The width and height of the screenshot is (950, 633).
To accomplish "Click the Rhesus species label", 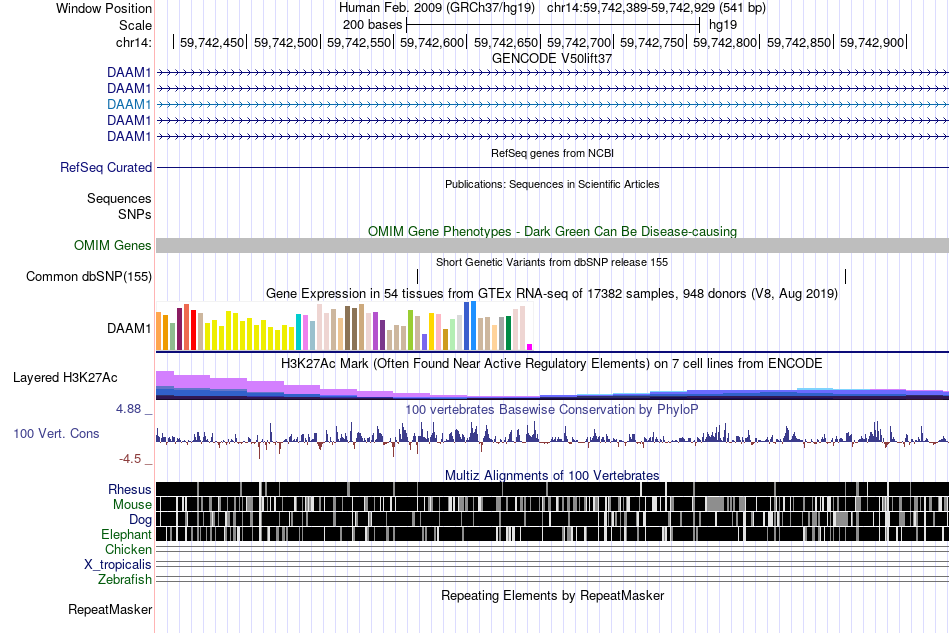I will (130, 489).
